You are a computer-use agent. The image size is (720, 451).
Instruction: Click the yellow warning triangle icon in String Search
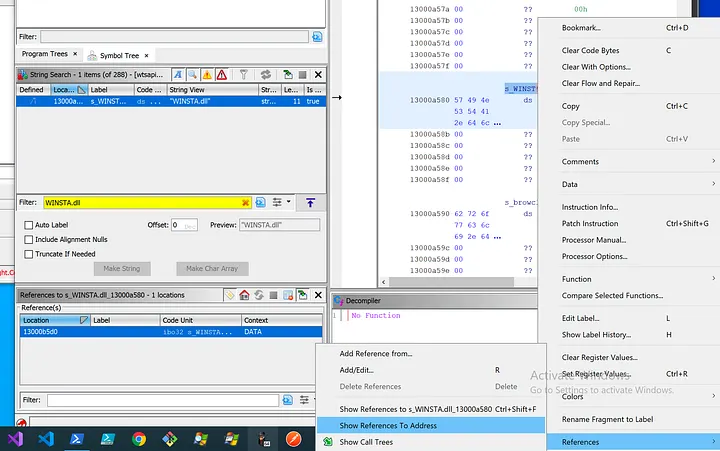coord(207,75)
